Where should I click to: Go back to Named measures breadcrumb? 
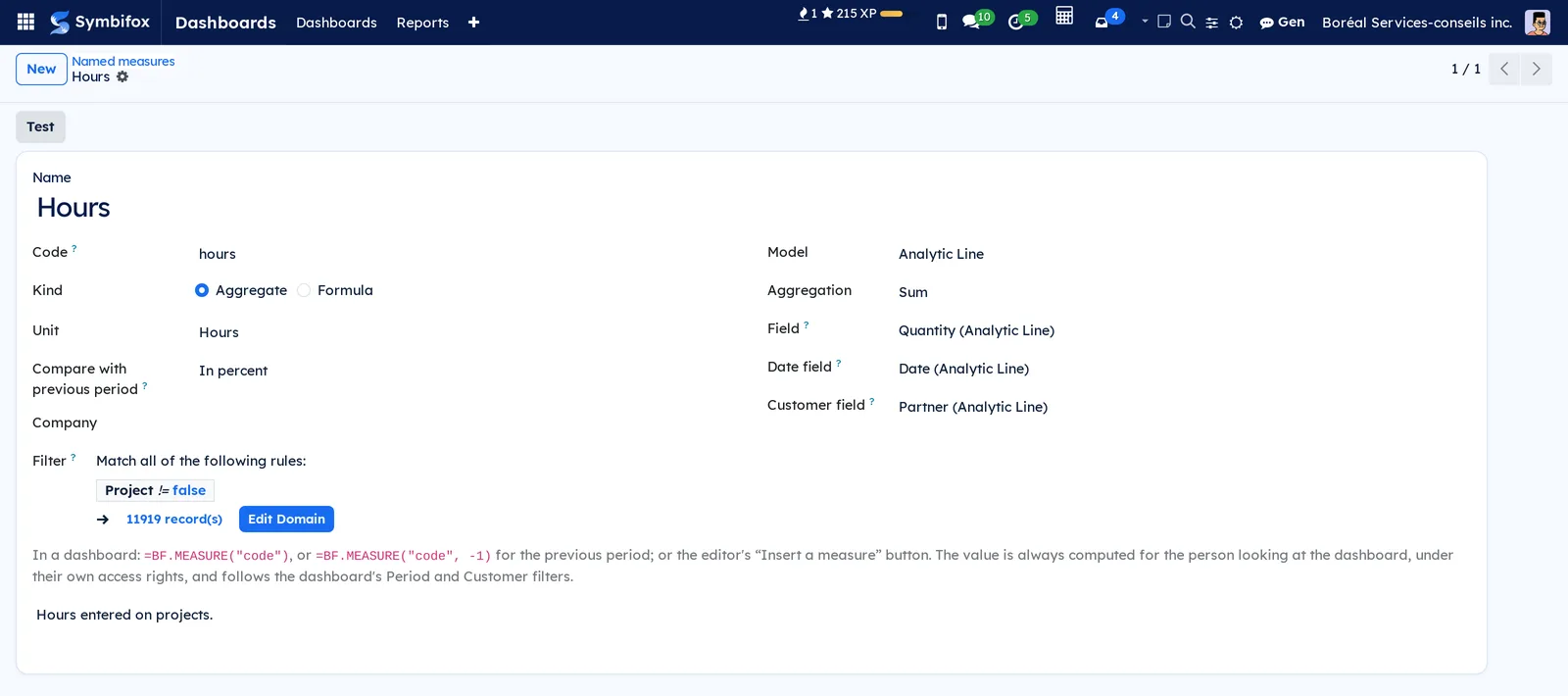click(x=123, y=61)
